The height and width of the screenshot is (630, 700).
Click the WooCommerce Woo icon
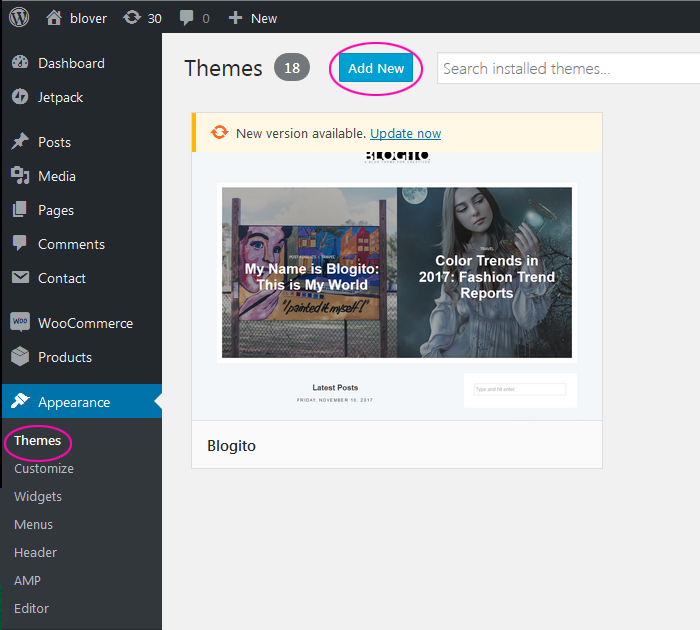pyautogui.click(x=20, y=322)
